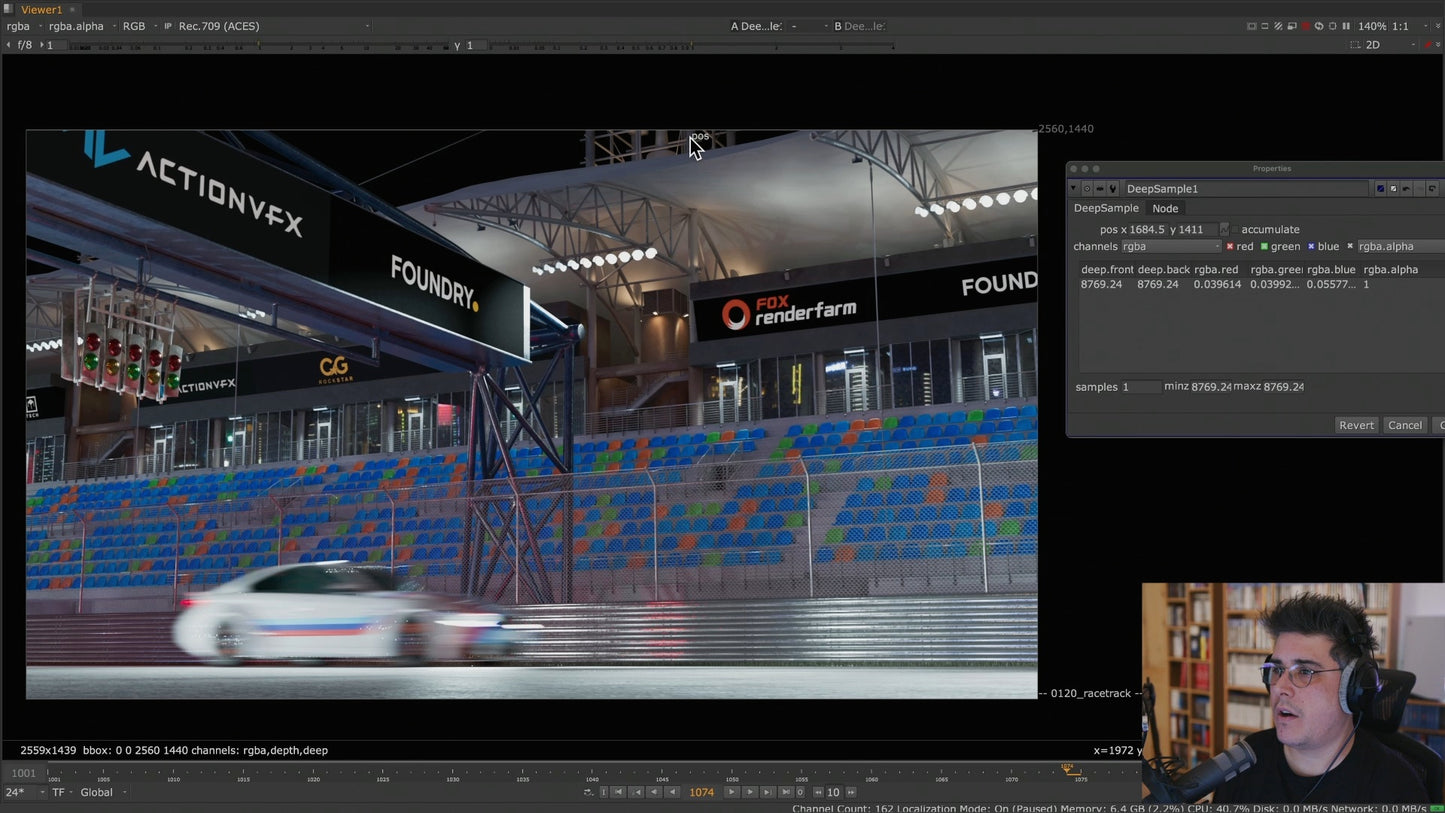Open the channels rgba dropdown
The height and width of the screenshot is (813, 1445).
point(1170,246)
